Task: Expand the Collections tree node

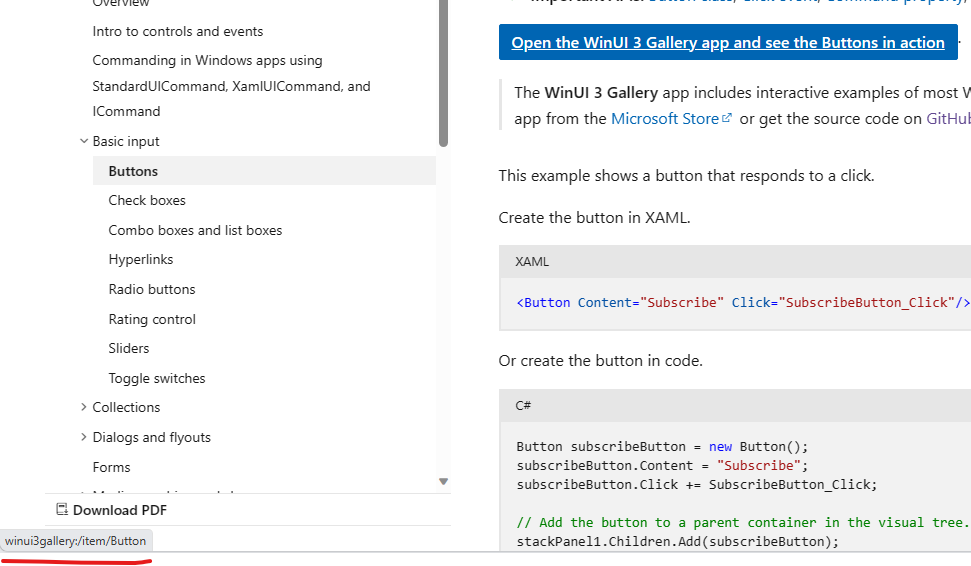Action: pos(84,407)
